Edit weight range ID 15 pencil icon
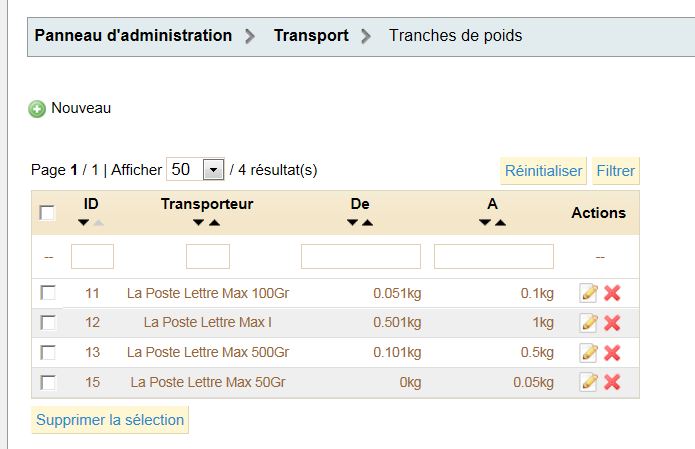695x449 pixels. point(589,382)
